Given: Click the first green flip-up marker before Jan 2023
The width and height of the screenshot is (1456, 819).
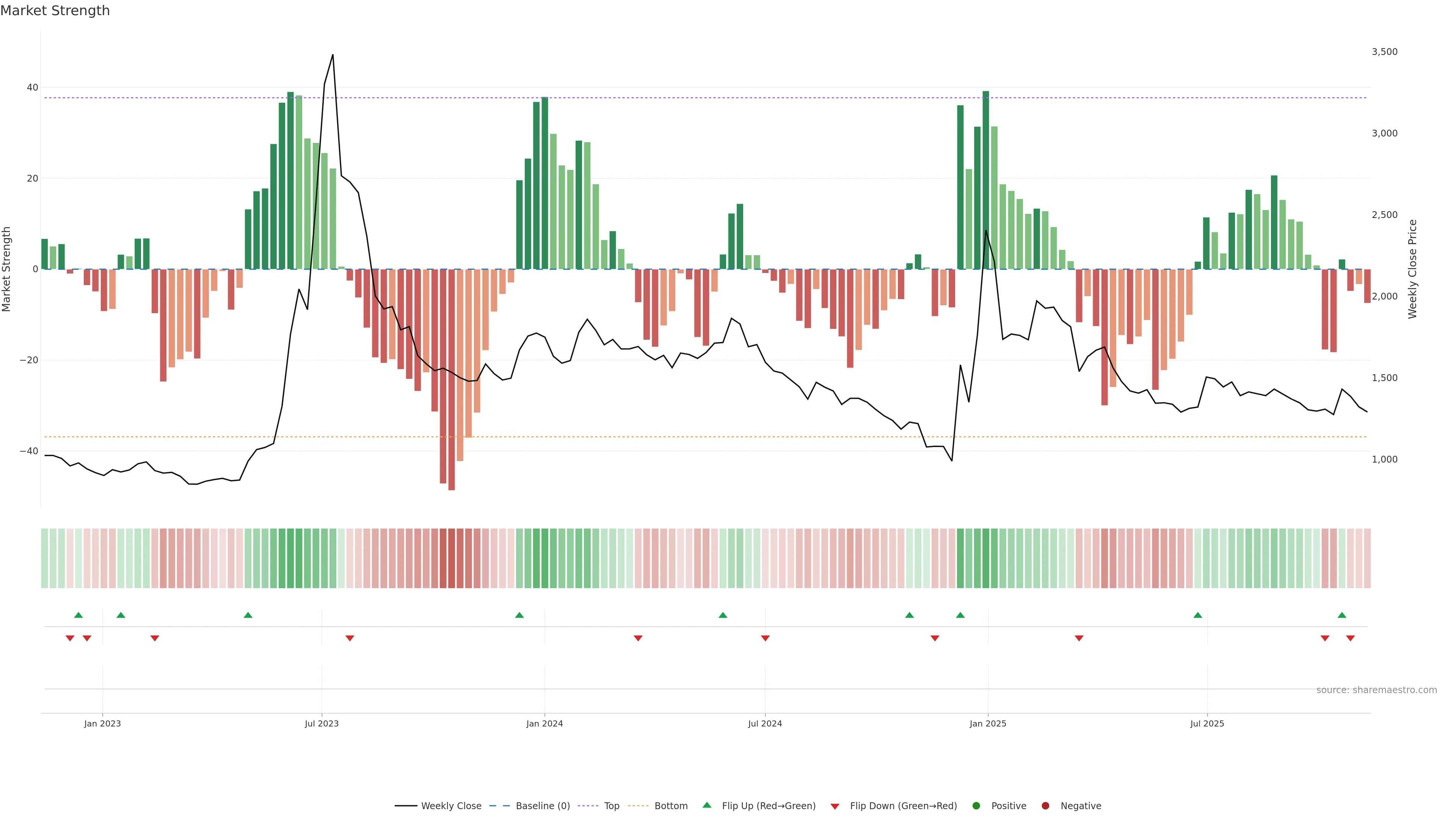Looking at the screenshot, I should (78, 615).
